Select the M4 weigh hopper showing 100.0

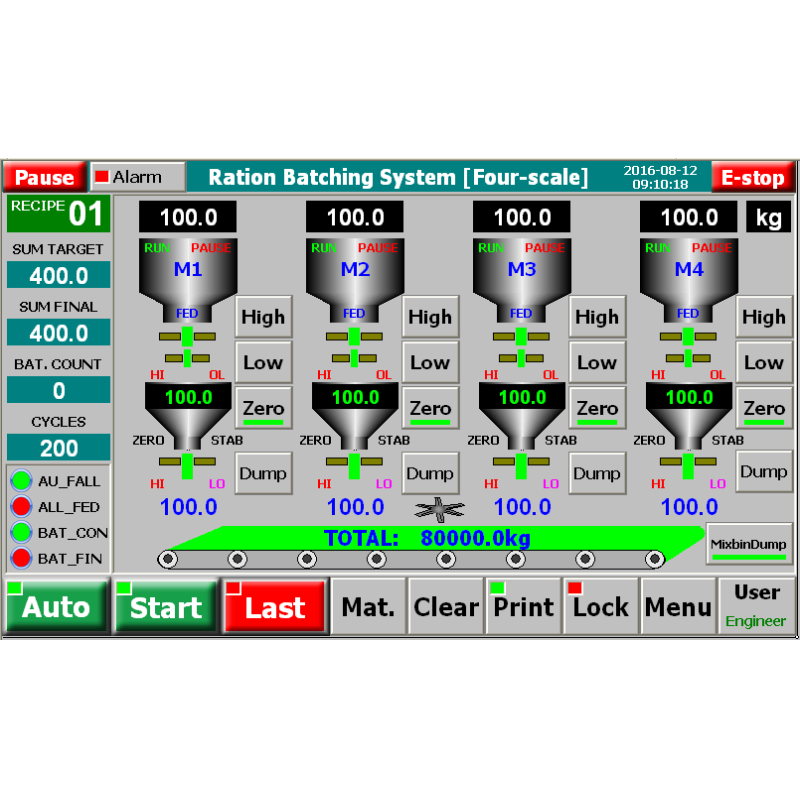[x=689, y=415]
